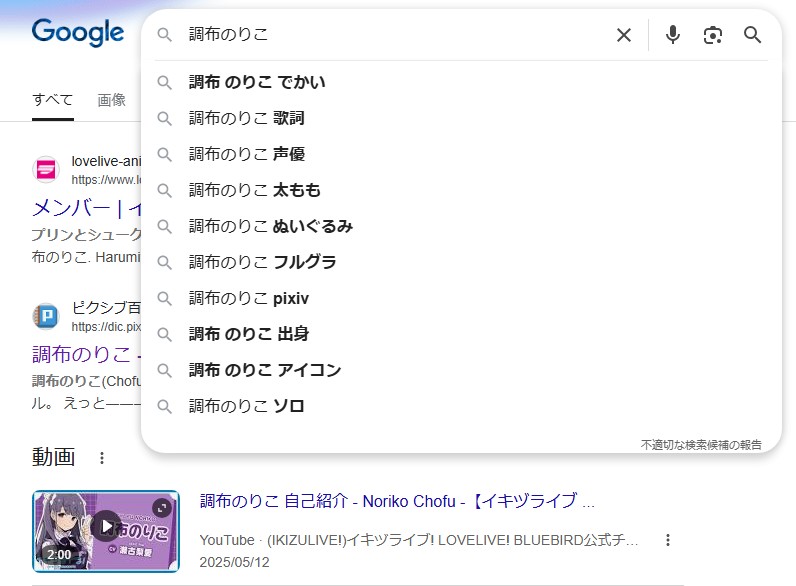Image resolution: width=796 pixels, height=586 pixels.
Task: Open the three-dot menu for YouTube result
Action: pyautogui.click(x=668, y=540)
